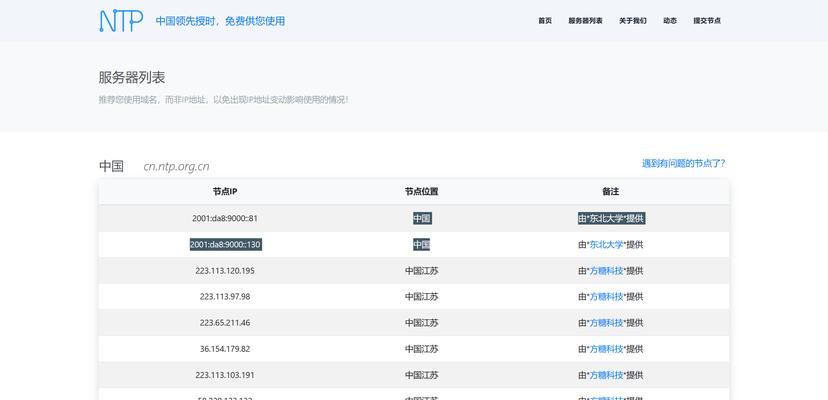Click 中国江苏 in the 223.113.103.191 row
The width and height of the screenshot is (828, 400).
pyautogui.click(x=421, y=375)
